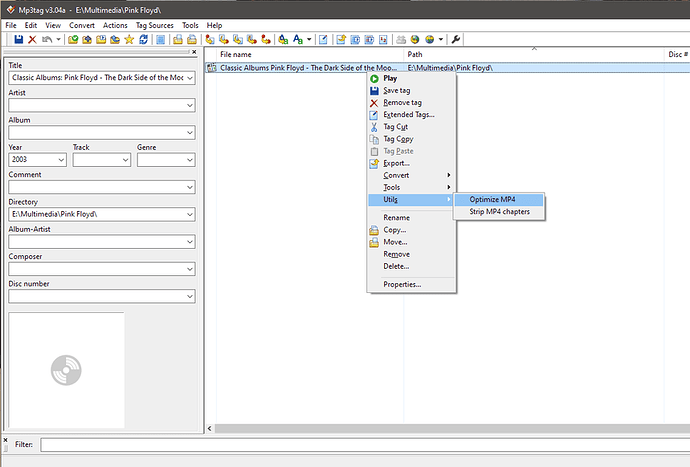690x467 pixels.
Task: Select Strip MP4 chapters in the submenu
Action: pyautogui.click(x=500, y=211)
